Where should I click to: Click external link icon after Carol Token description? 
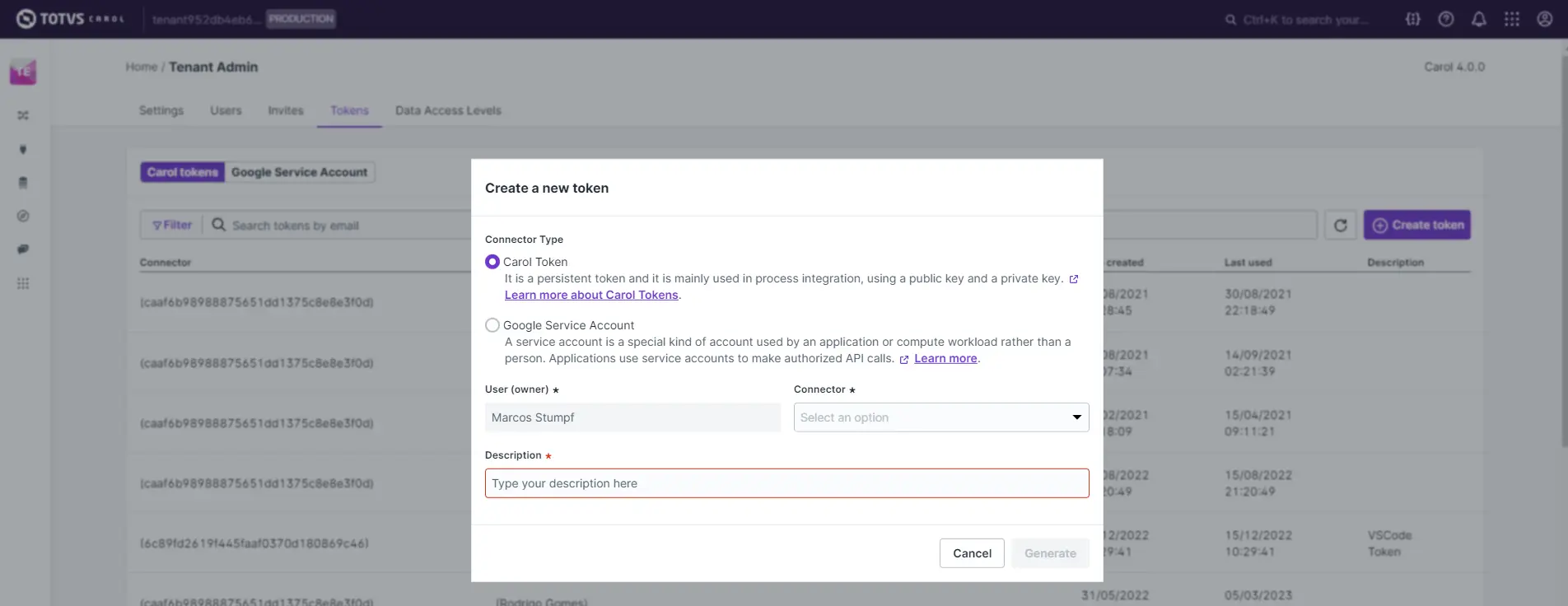click(1073, 279)
